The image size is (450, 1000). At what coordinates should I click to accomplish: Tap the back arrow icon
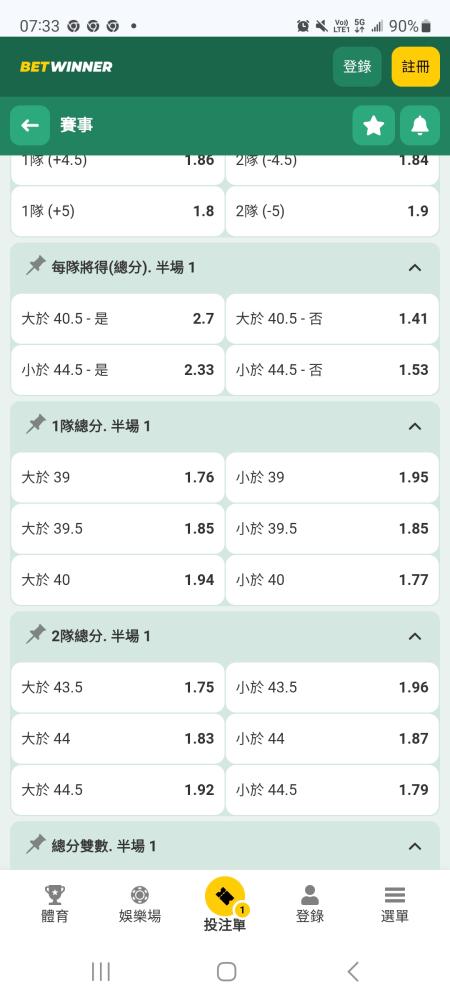(30, 126)
